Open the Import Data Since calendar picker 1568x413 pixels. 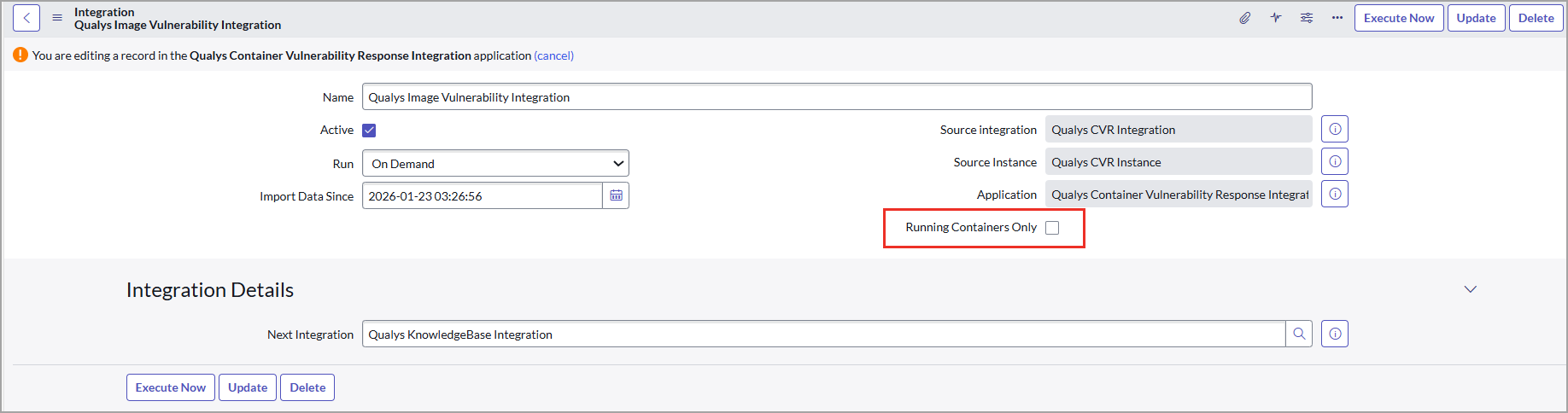pyautogui.click(x=616, y=195)
